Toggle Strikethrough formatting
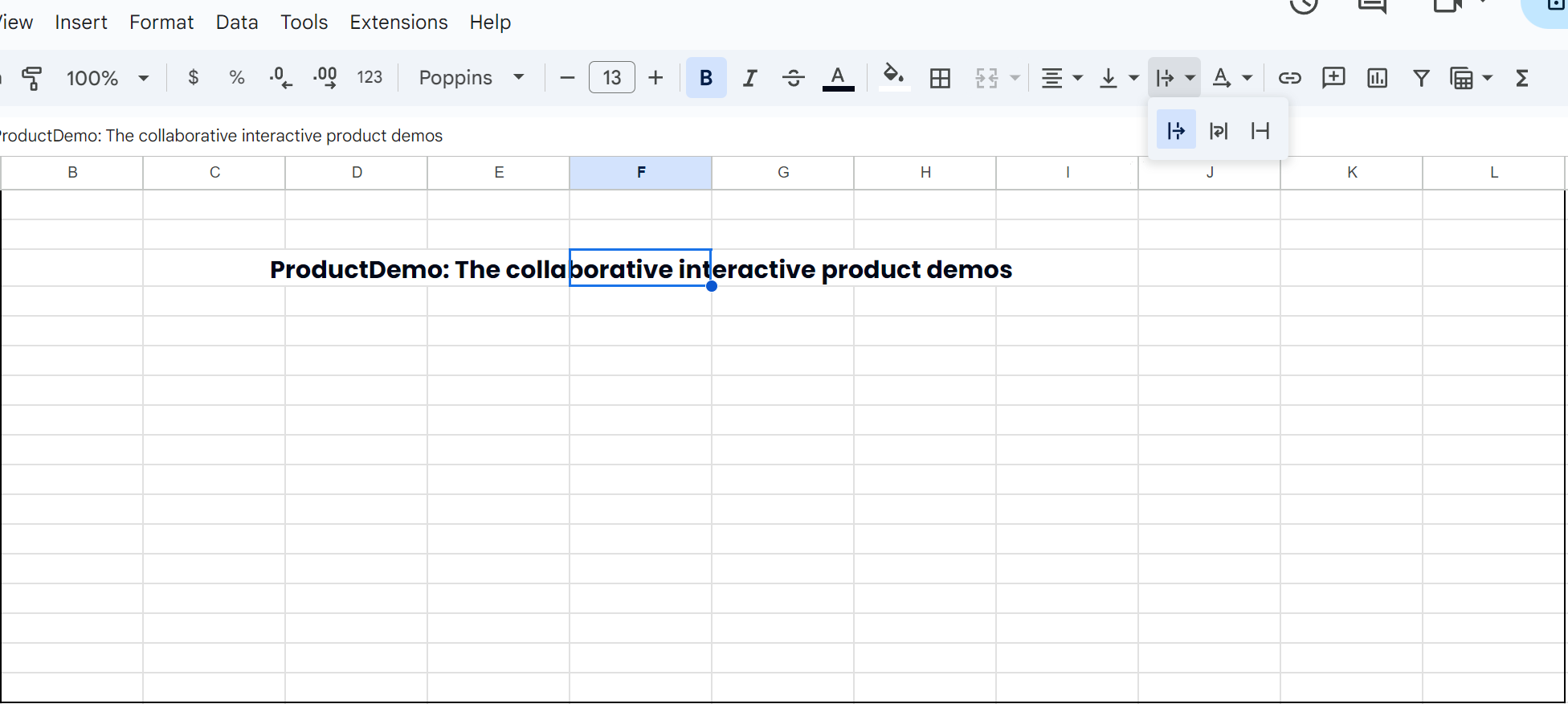Image resolution: width=1568 pixels, height=704 pixels. tap(794, 78)
